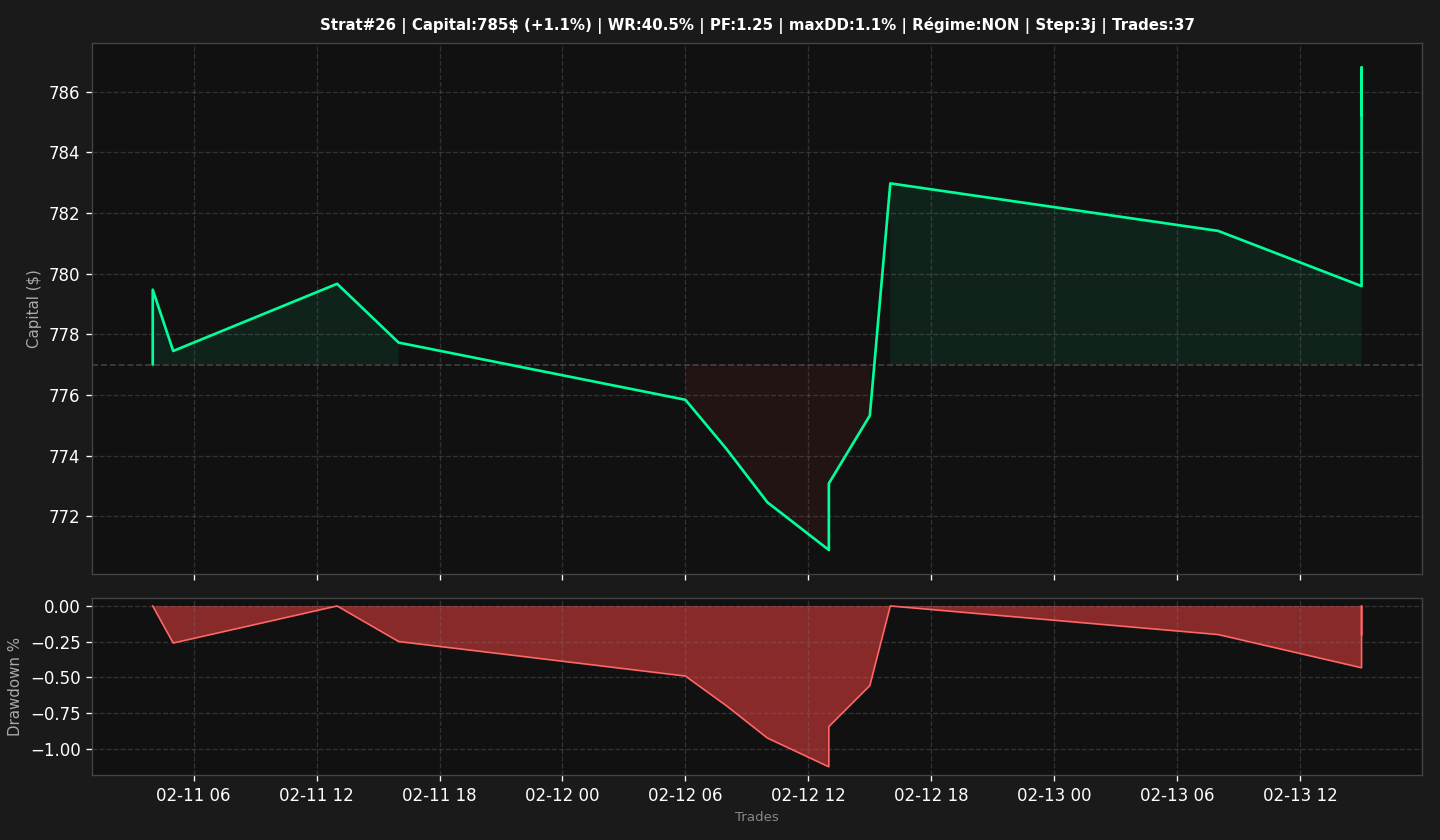1440x840 pixels.
Task: Click the capital curve low point near 771
Action: [828, 550]
